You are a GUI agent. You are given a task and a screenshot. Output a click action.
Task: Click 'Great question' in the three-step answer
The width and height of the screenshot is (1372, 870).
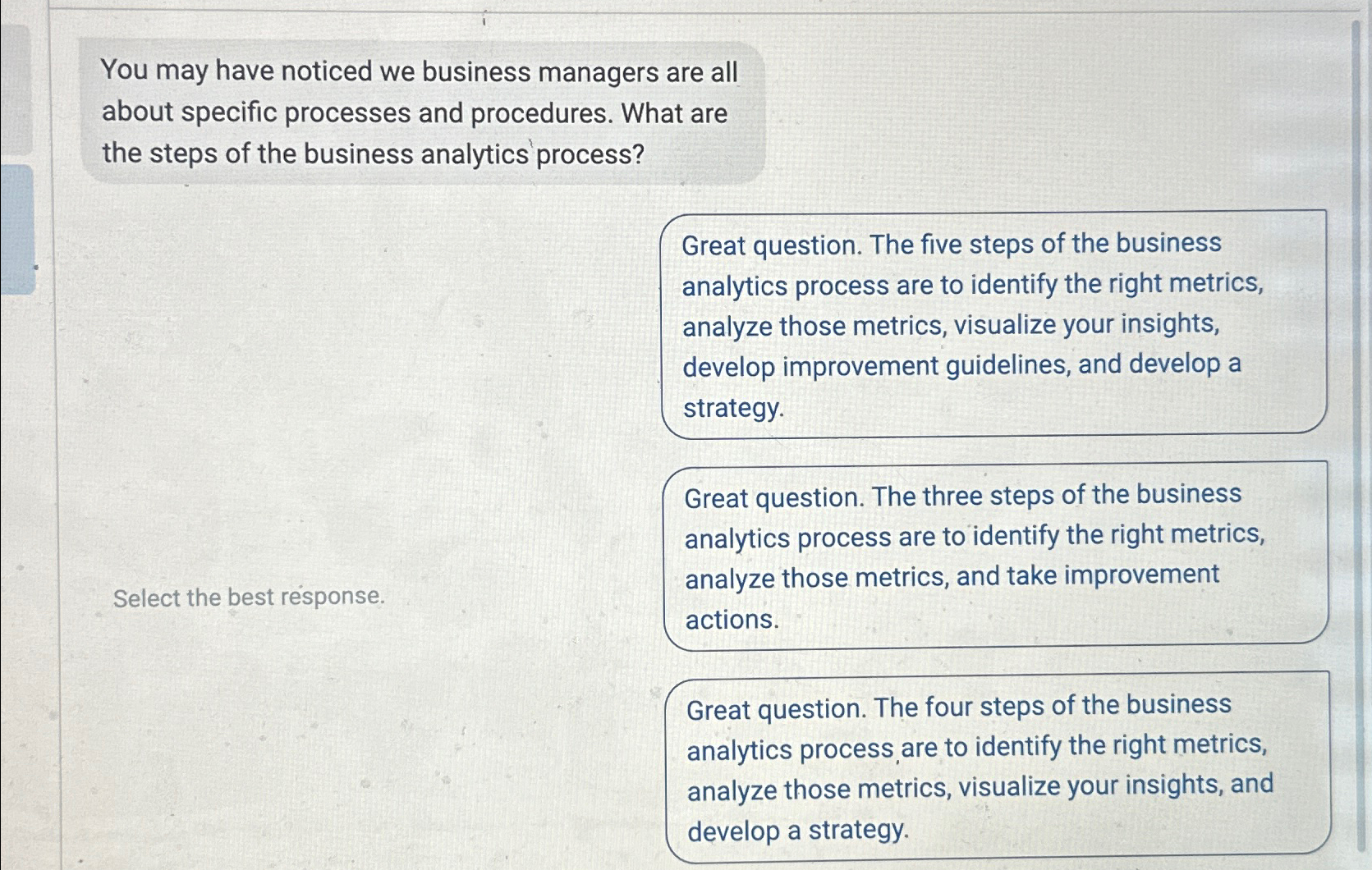pyautogui.click(x=772, y=497)
